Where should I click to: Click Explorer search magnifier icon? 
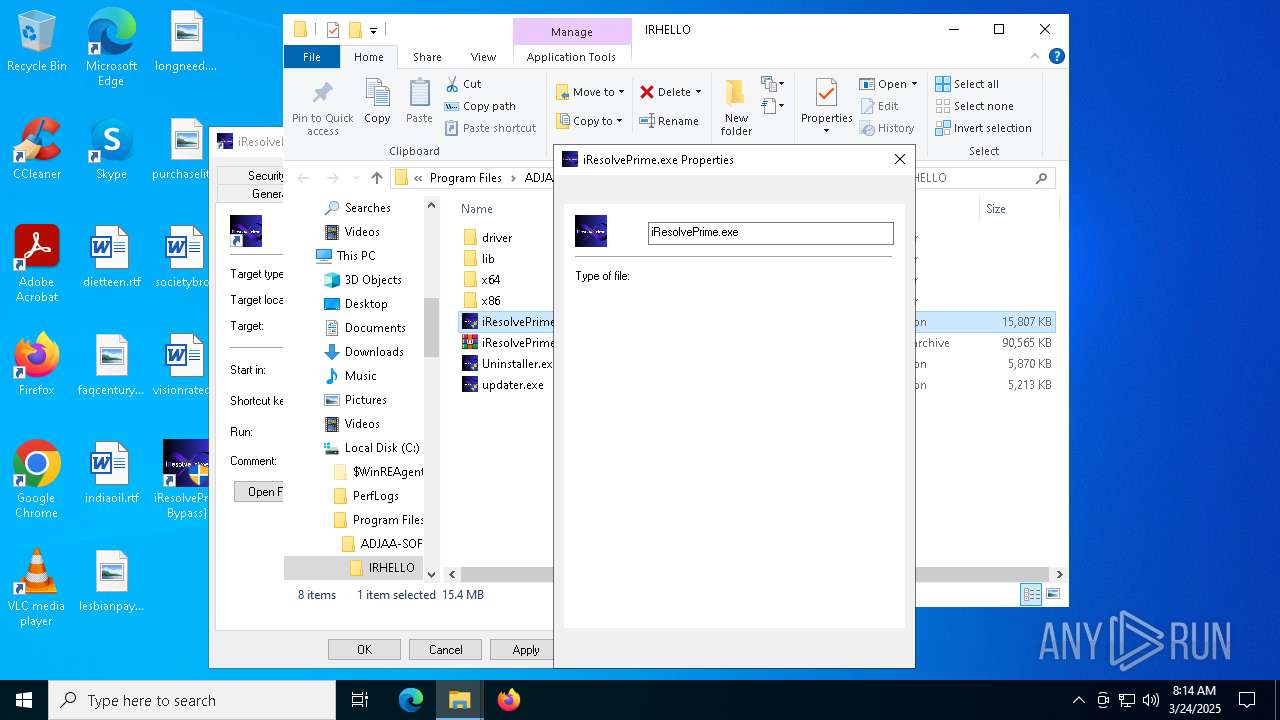coord(1041,178)
